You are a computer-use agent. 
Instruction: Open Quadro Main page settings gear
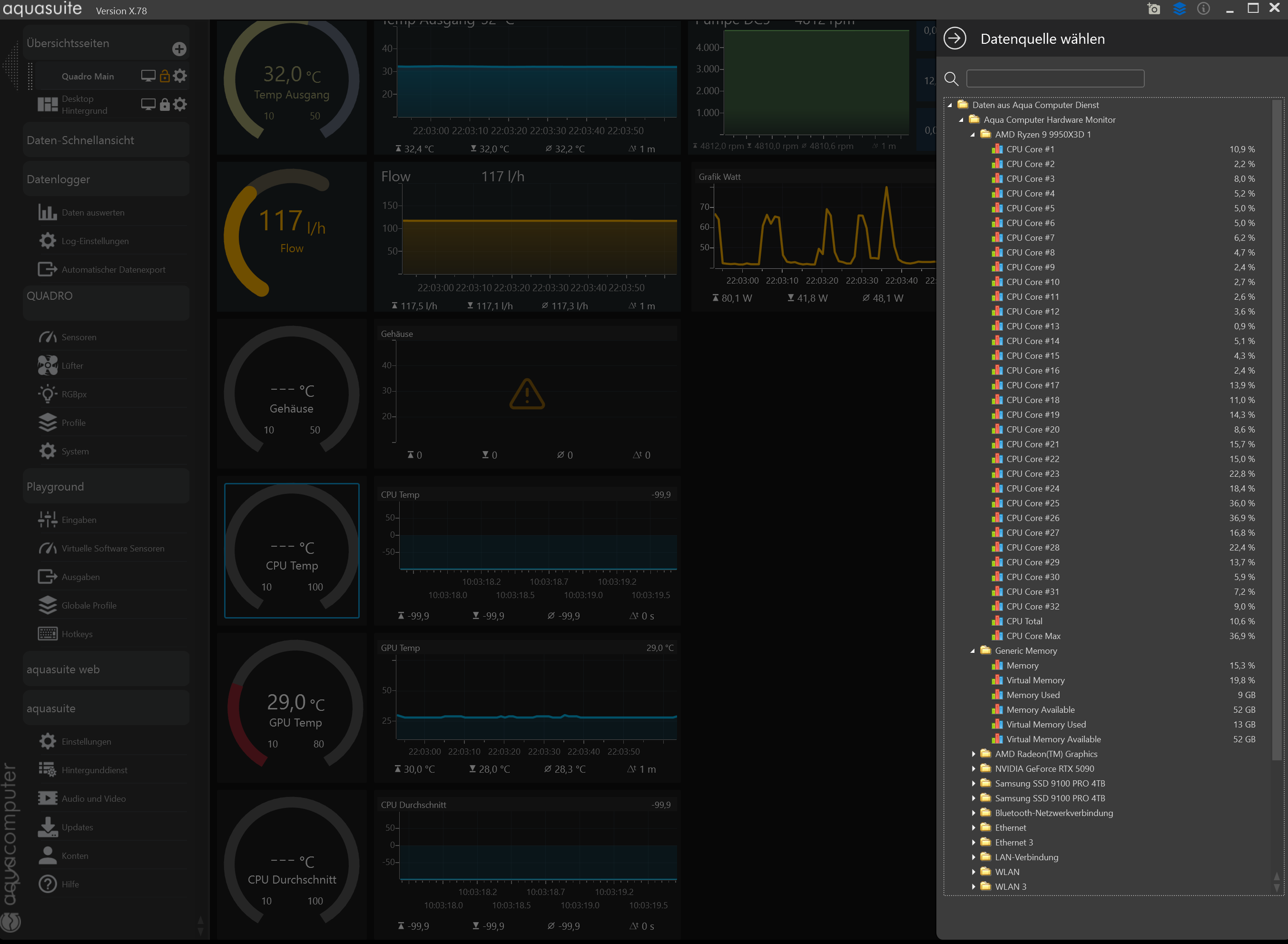click(x=180, y=76)
